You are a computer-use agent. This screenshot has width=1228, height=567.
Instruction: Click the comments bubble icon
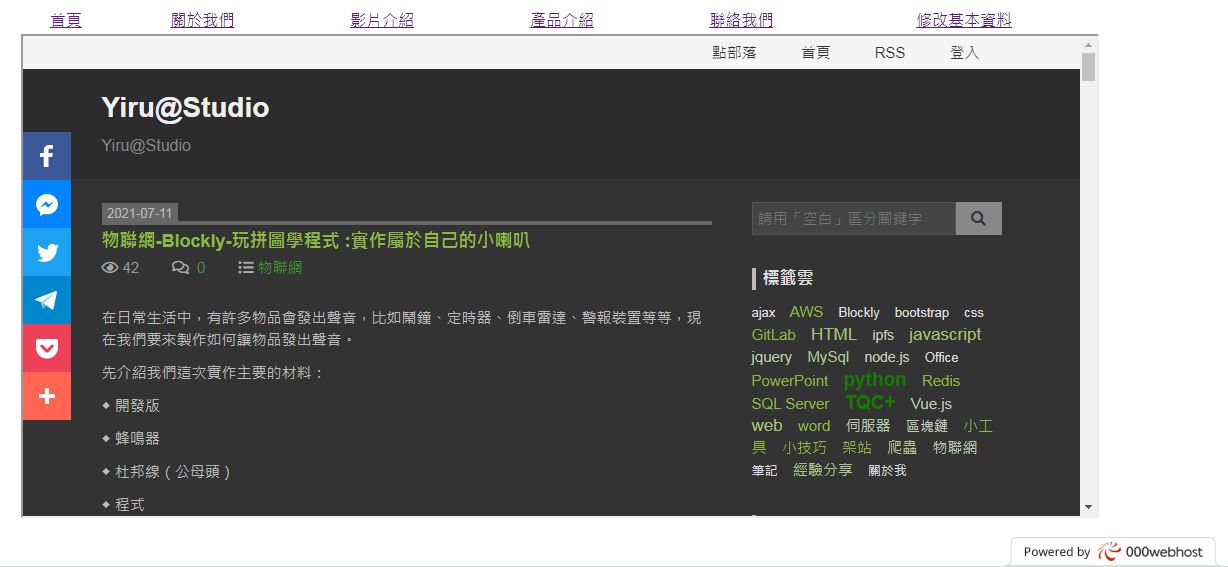coord(180,267)
